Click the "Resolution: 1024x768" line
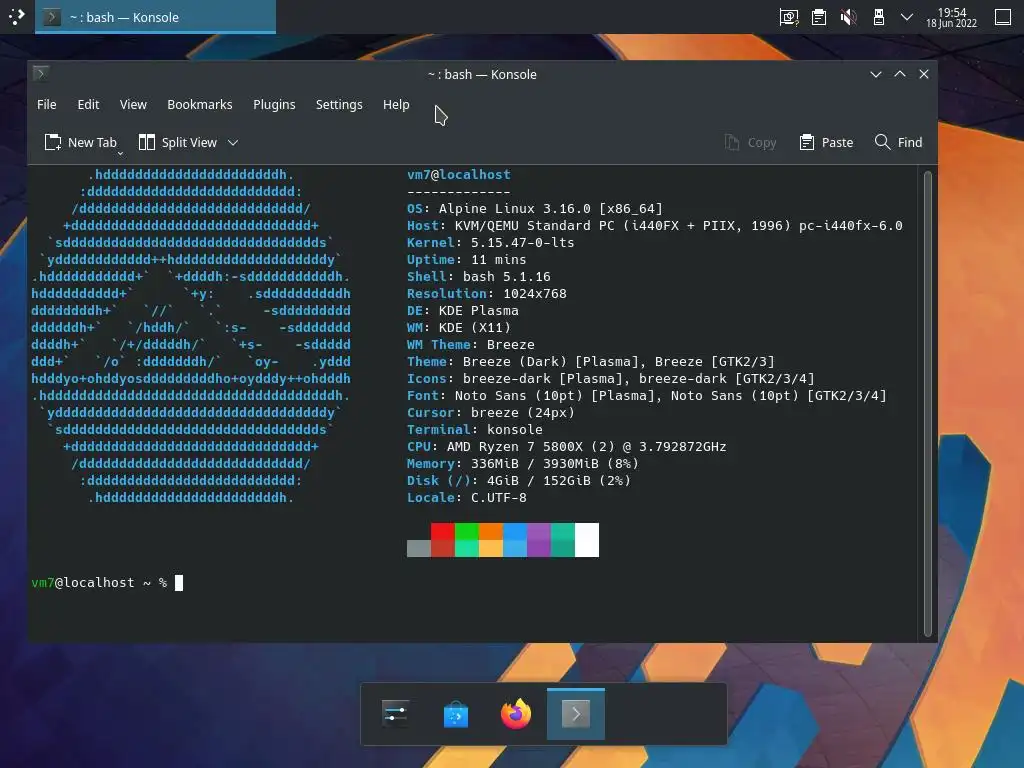The width and height of the screenshot is (1024, 768). tap(487, 293)
